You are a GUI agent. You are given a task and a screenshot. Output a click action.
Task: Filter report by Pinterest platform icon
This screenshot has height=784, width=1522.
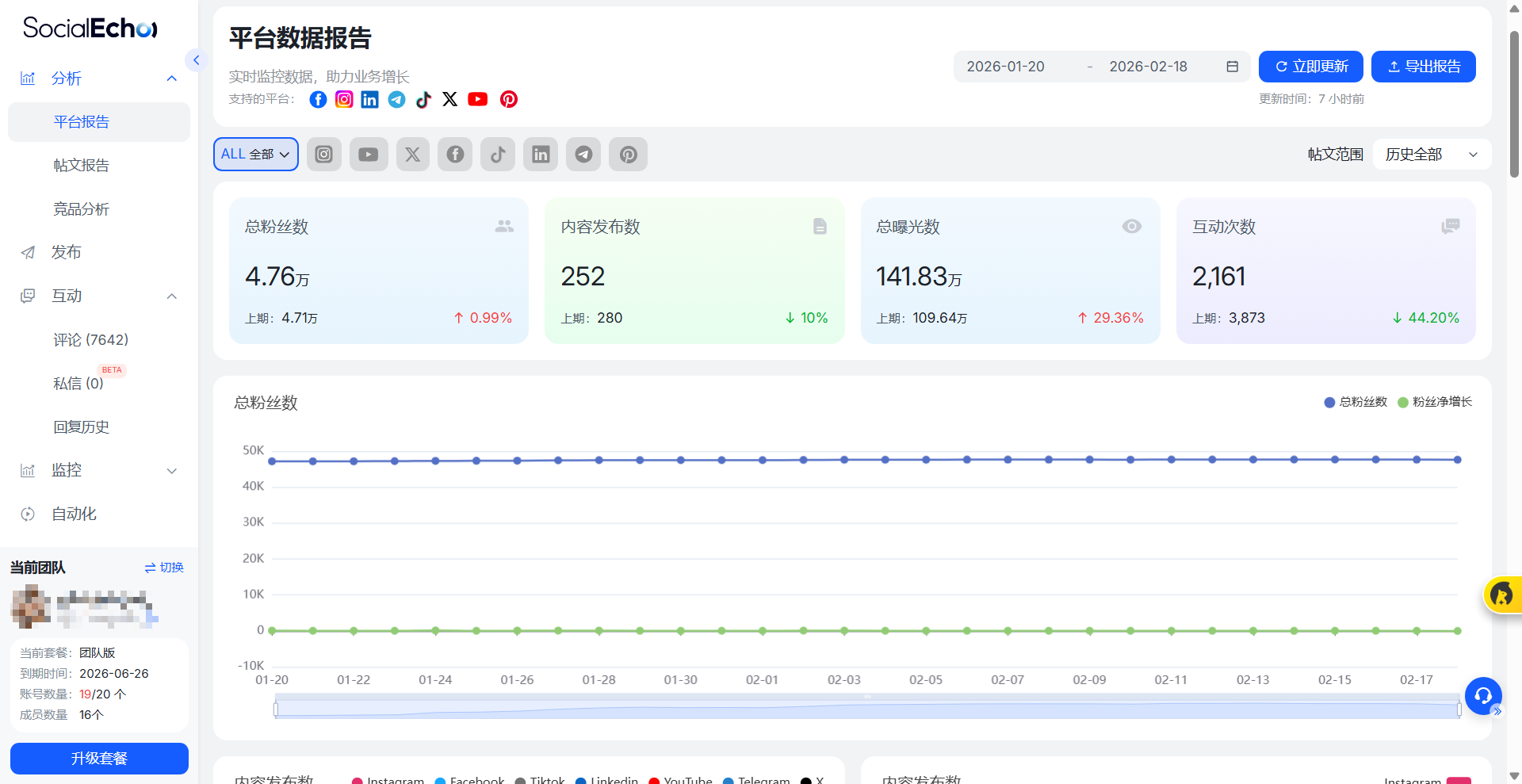pyautogui.click(x=628, y=155)
